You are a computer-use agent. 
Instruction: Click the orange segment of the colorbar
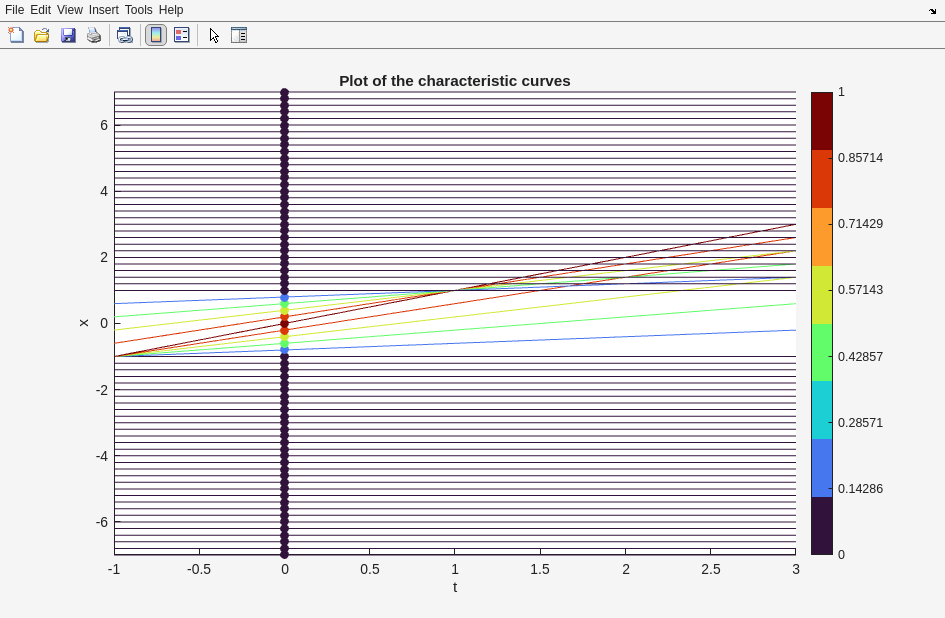point(822,237)
